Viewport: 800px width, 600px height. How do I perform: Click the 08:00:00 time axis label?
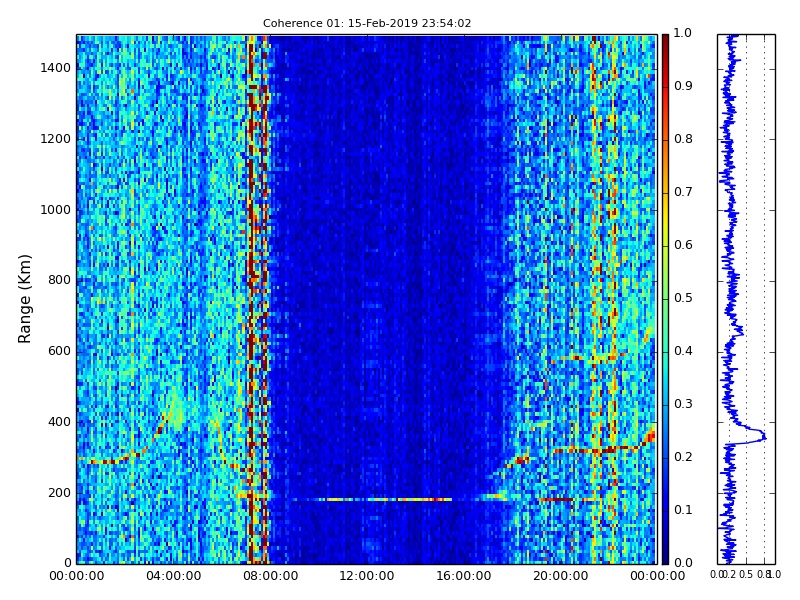point(270,576)
